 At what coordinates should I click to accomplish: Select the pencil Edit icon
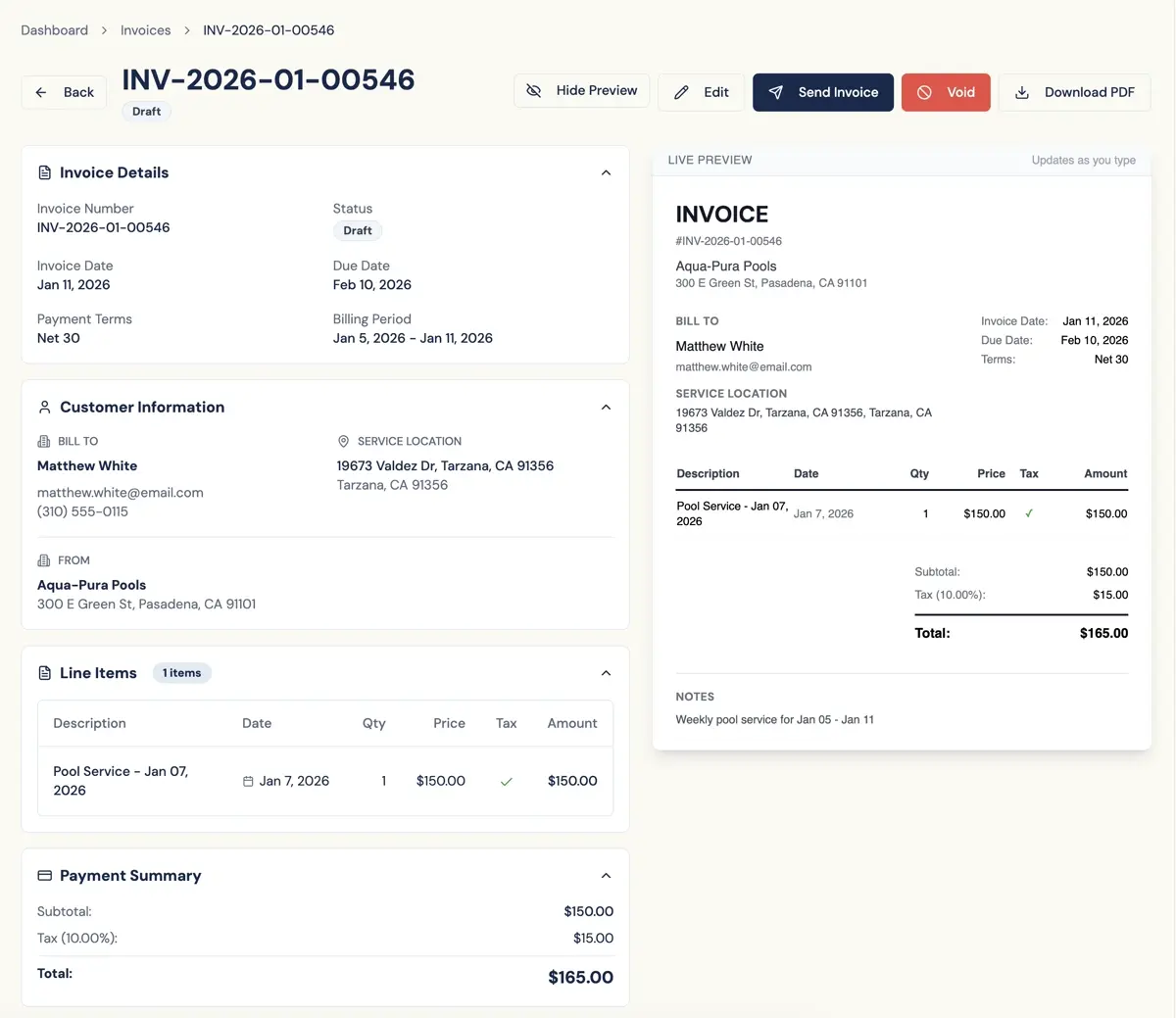point(683,91)
